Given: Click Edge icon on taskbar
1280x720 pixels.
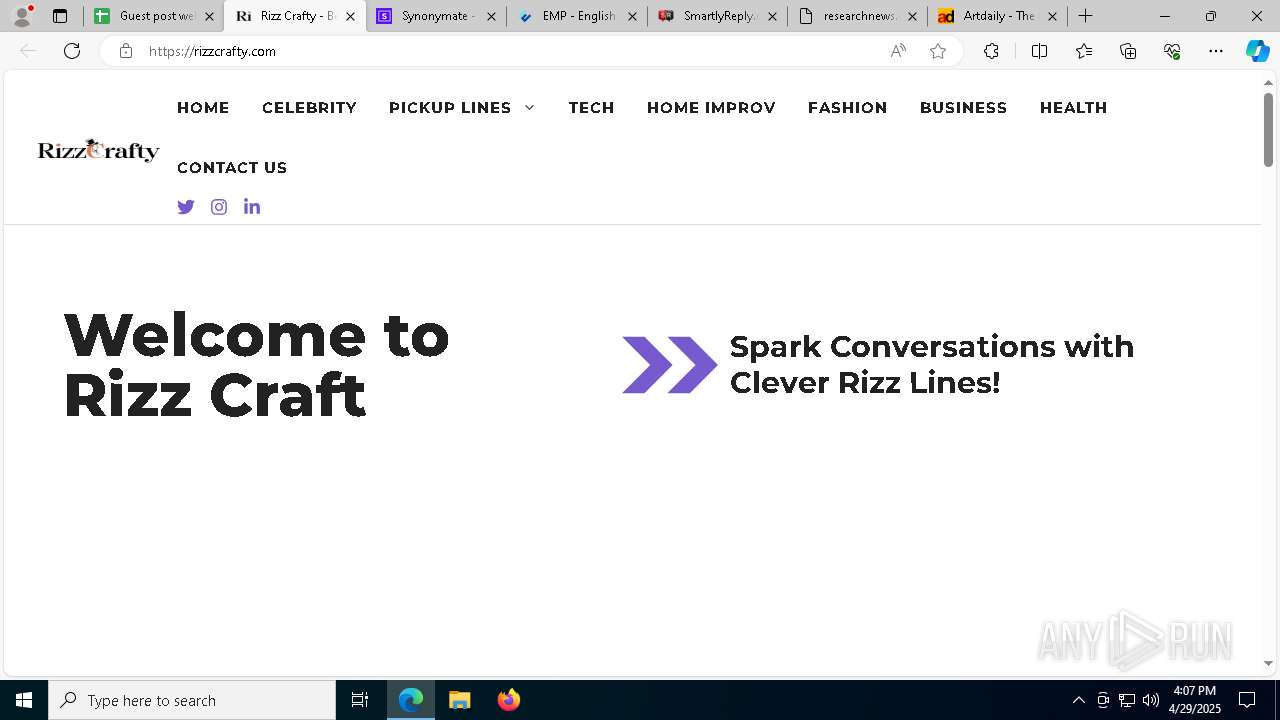Looking at the screenshot, I should click(411, 700).
